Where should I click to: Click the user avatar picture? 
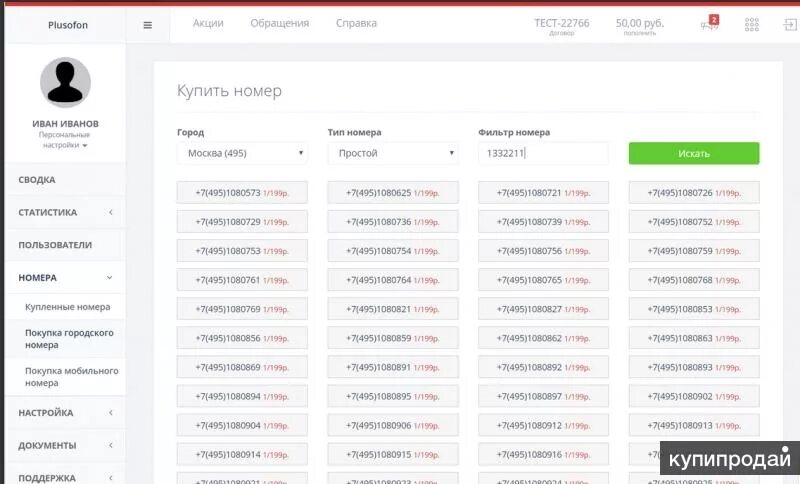(x=65, y=82)
